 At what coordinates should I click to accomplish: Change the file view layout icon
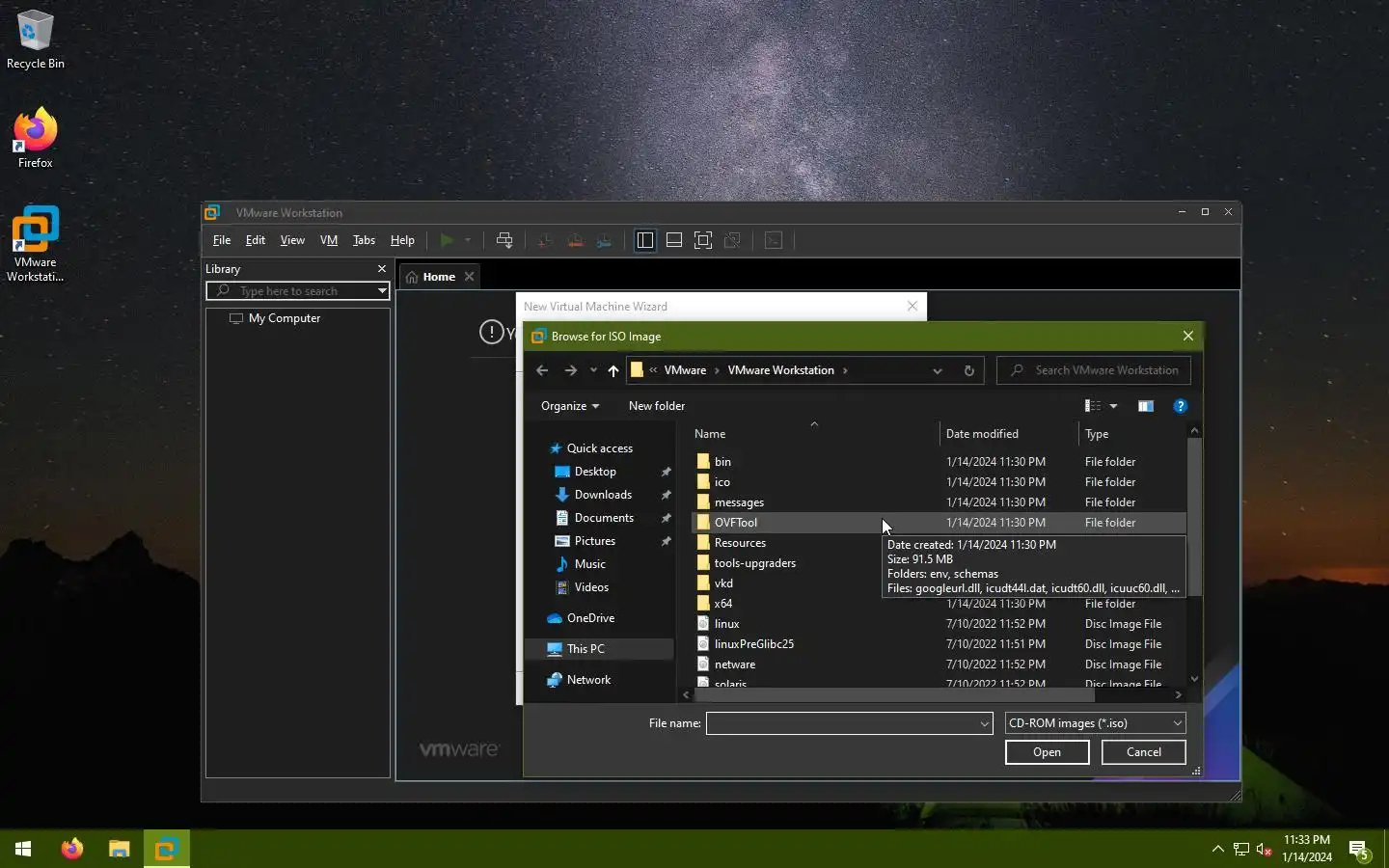(x=1093, y=406)
